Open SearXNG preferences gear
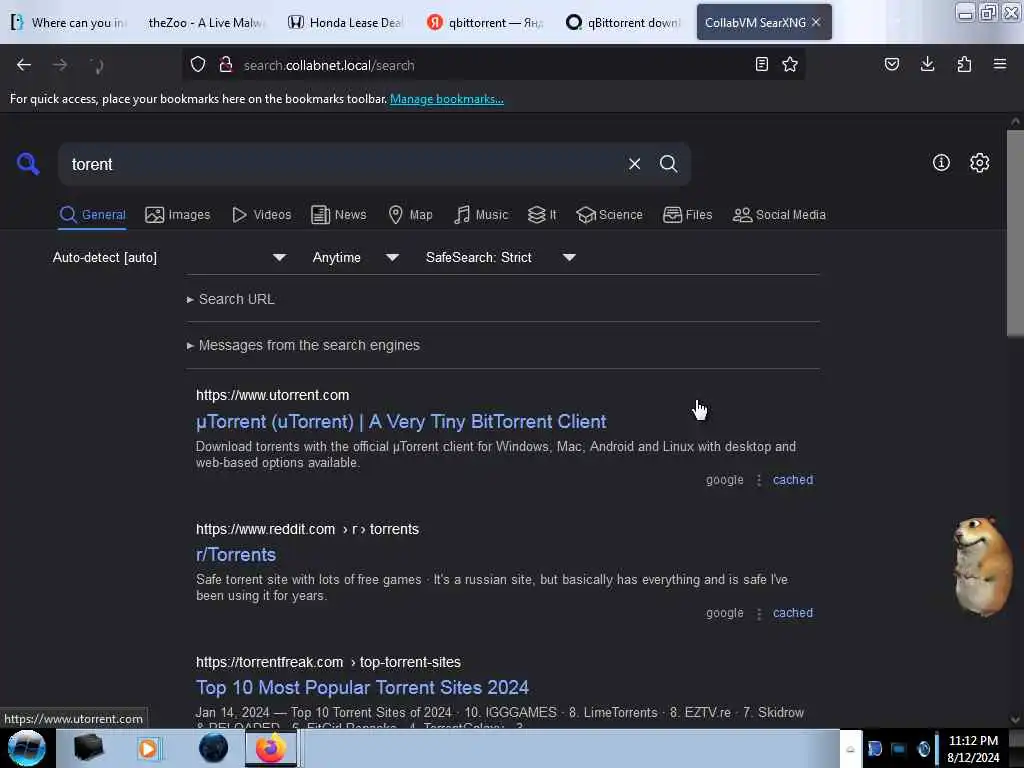 (x=979, y=163)
